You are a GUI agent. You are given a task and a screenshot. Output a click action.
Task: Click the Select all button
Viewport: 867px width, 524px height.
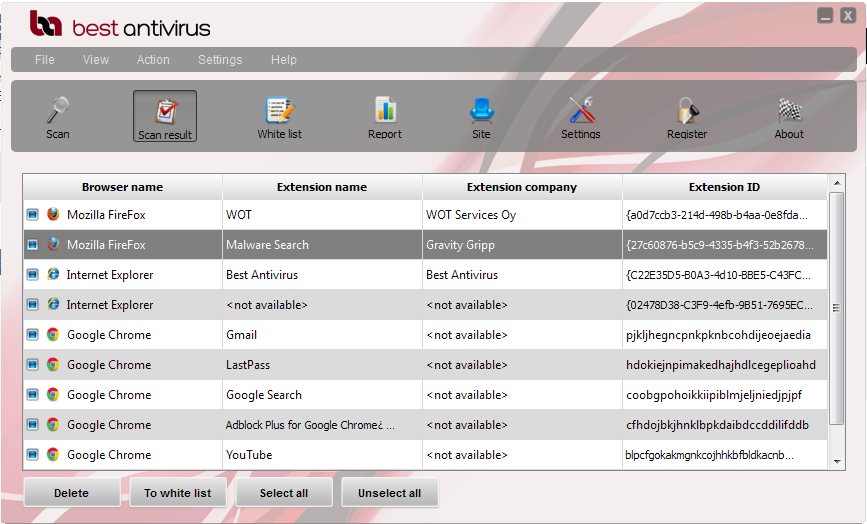coord(284,492)
